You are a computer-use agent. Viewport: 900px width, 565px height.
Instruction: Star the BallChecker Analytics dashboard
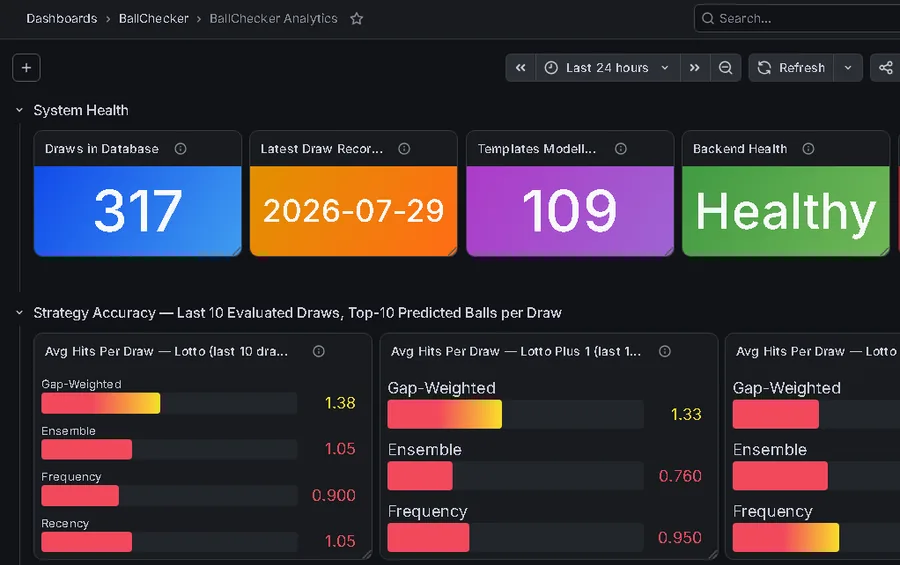point(356,18)
